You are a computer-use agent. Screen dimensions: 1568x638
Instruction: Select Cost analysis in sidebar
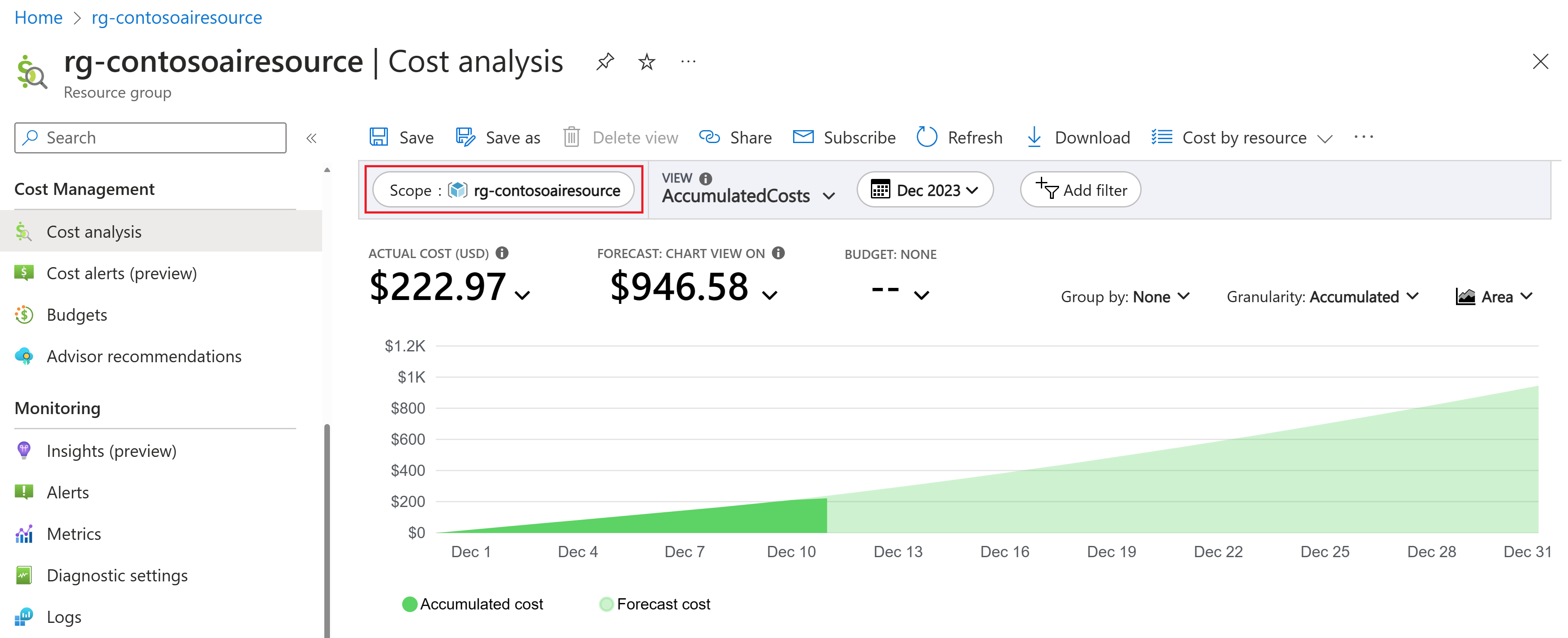161,232
